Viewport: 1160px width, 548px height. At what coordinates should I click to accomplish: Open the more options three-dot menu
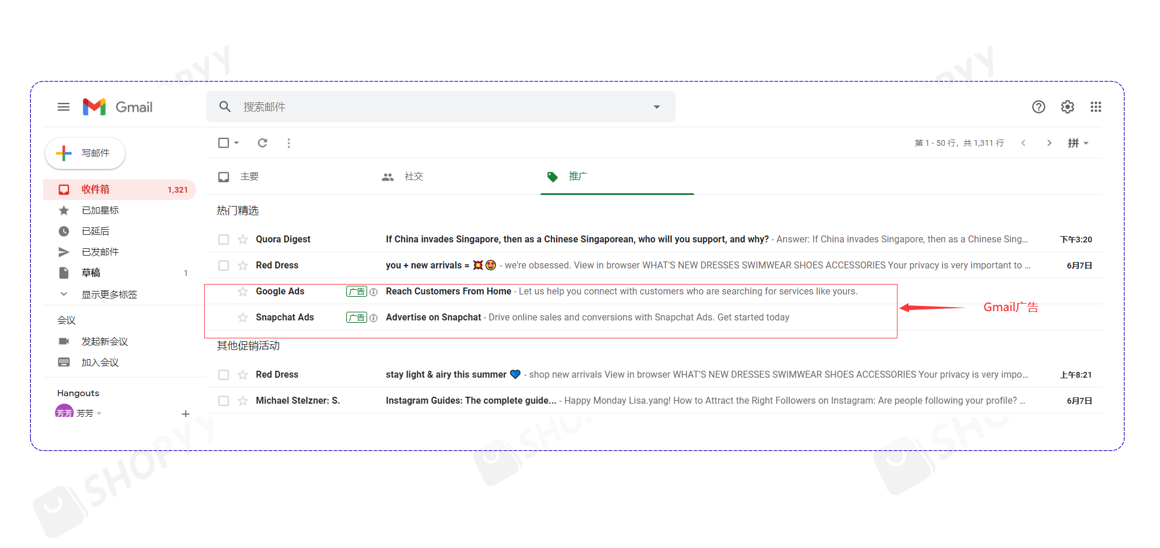289,143
